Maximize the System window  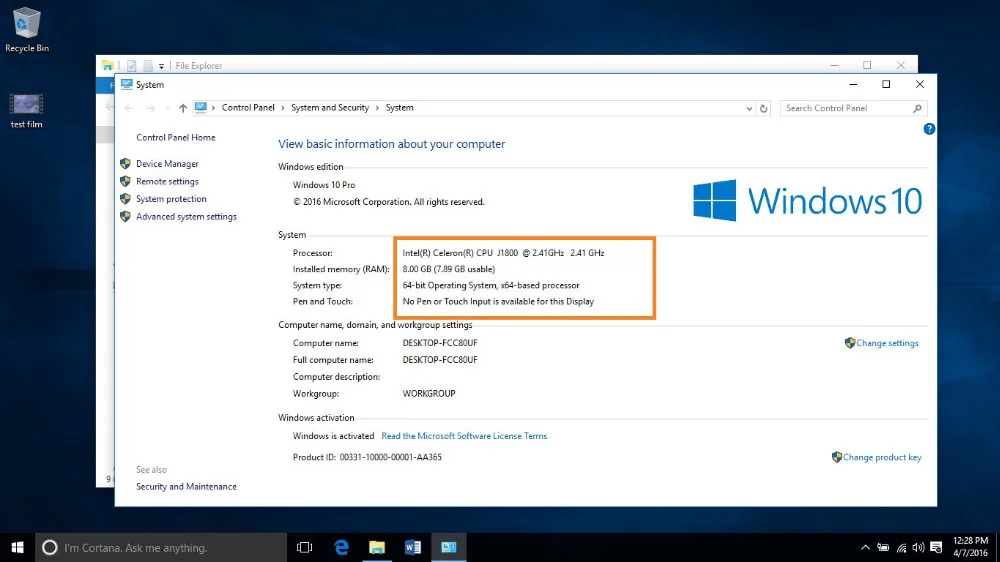click(x=886, y=84)
